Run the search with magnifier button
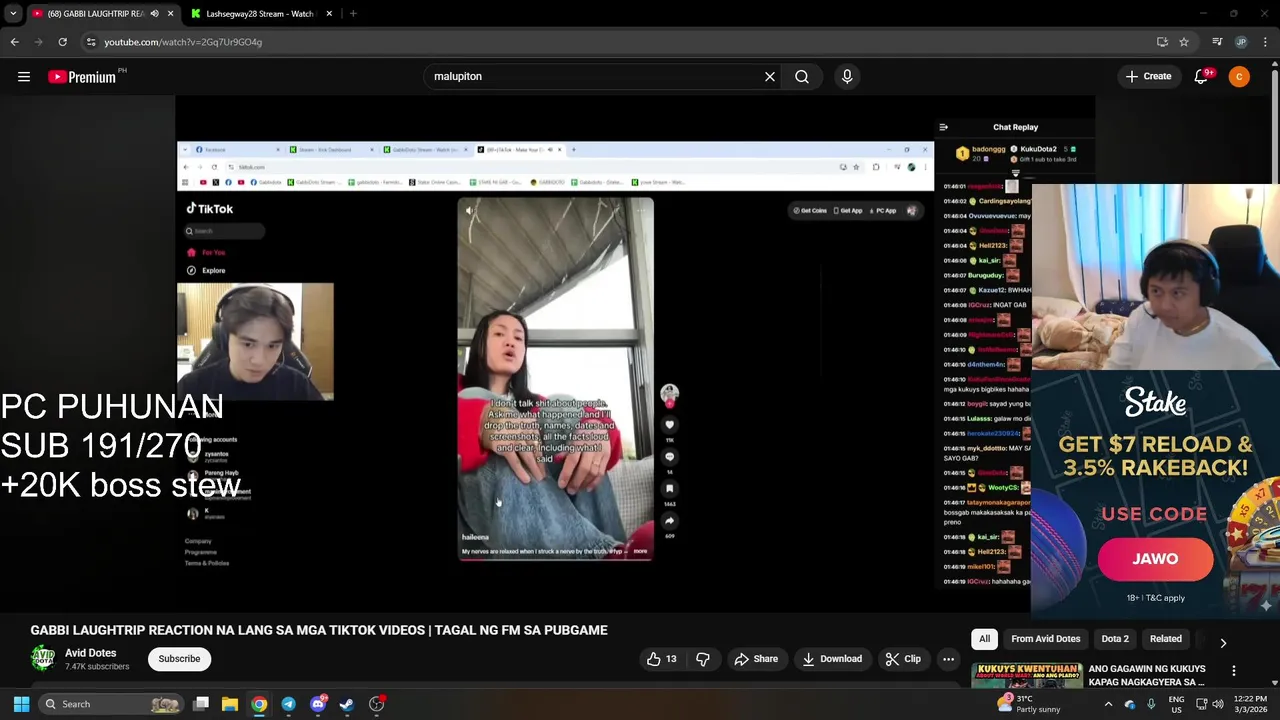1280x720 pixels. point(802,77)
